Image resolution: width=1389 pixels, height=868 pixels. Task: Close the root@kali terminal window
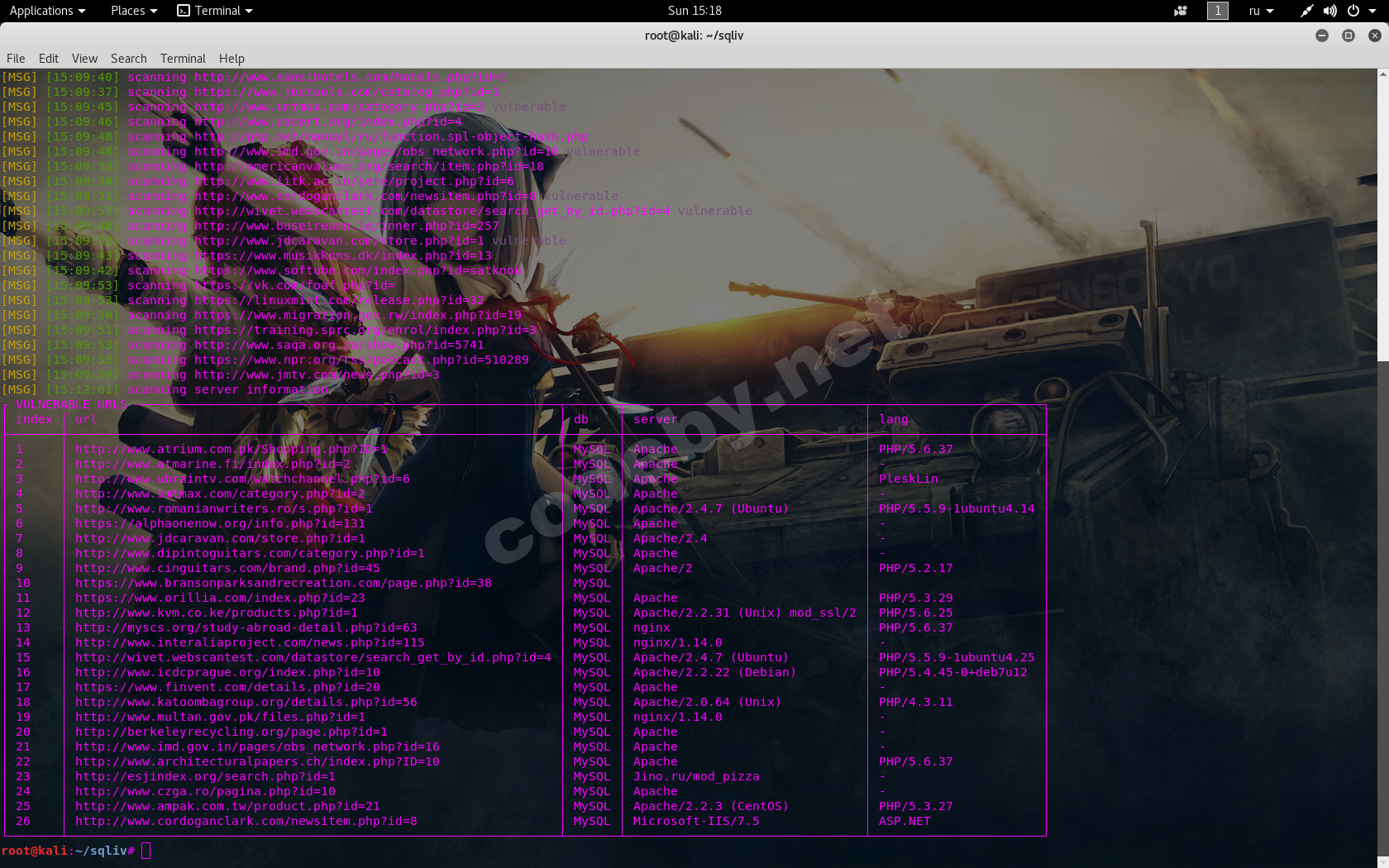tap(1374, 36)
